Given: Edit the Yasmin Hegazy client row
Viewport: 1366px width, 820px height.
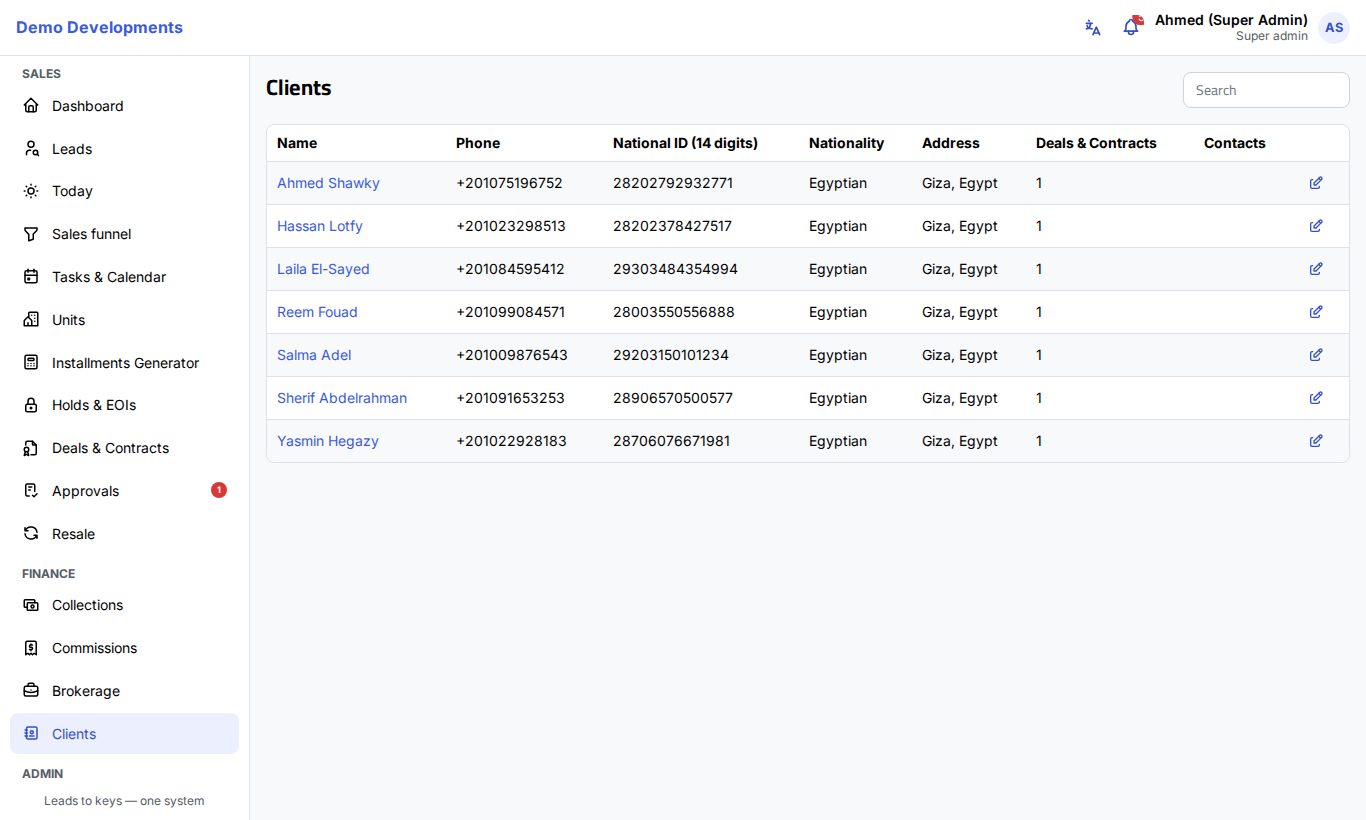Looking at the screenshot, I should (1316, 441).
